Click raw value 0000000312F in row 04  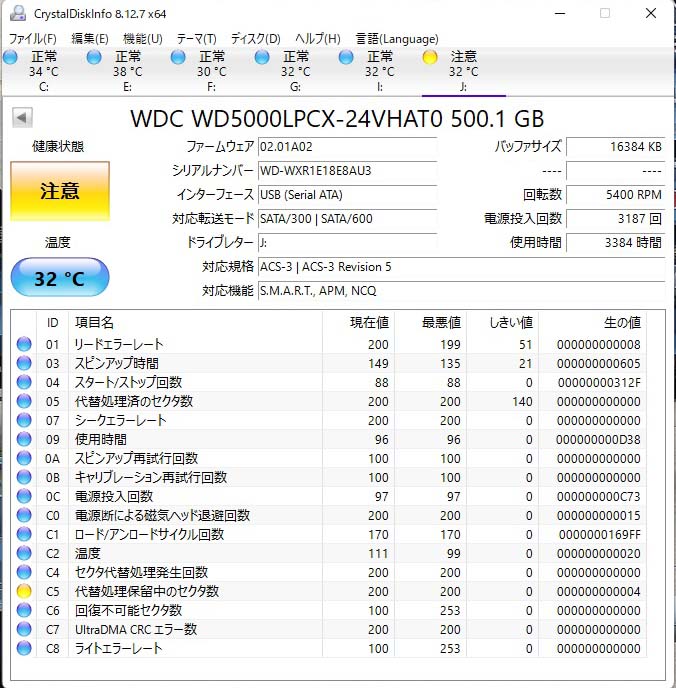point(599,382)
